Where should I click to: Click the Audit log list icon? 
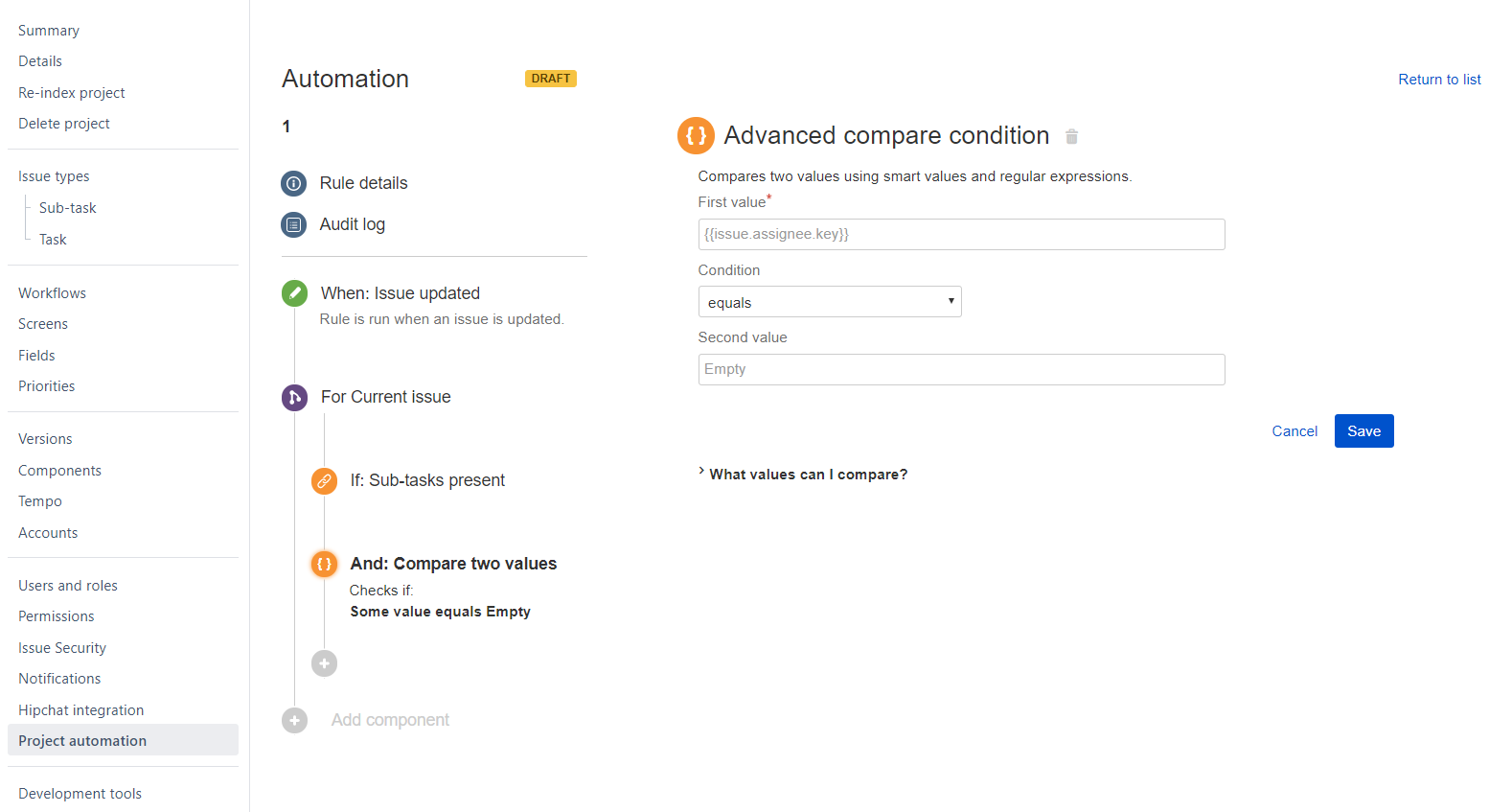(294, 224)
